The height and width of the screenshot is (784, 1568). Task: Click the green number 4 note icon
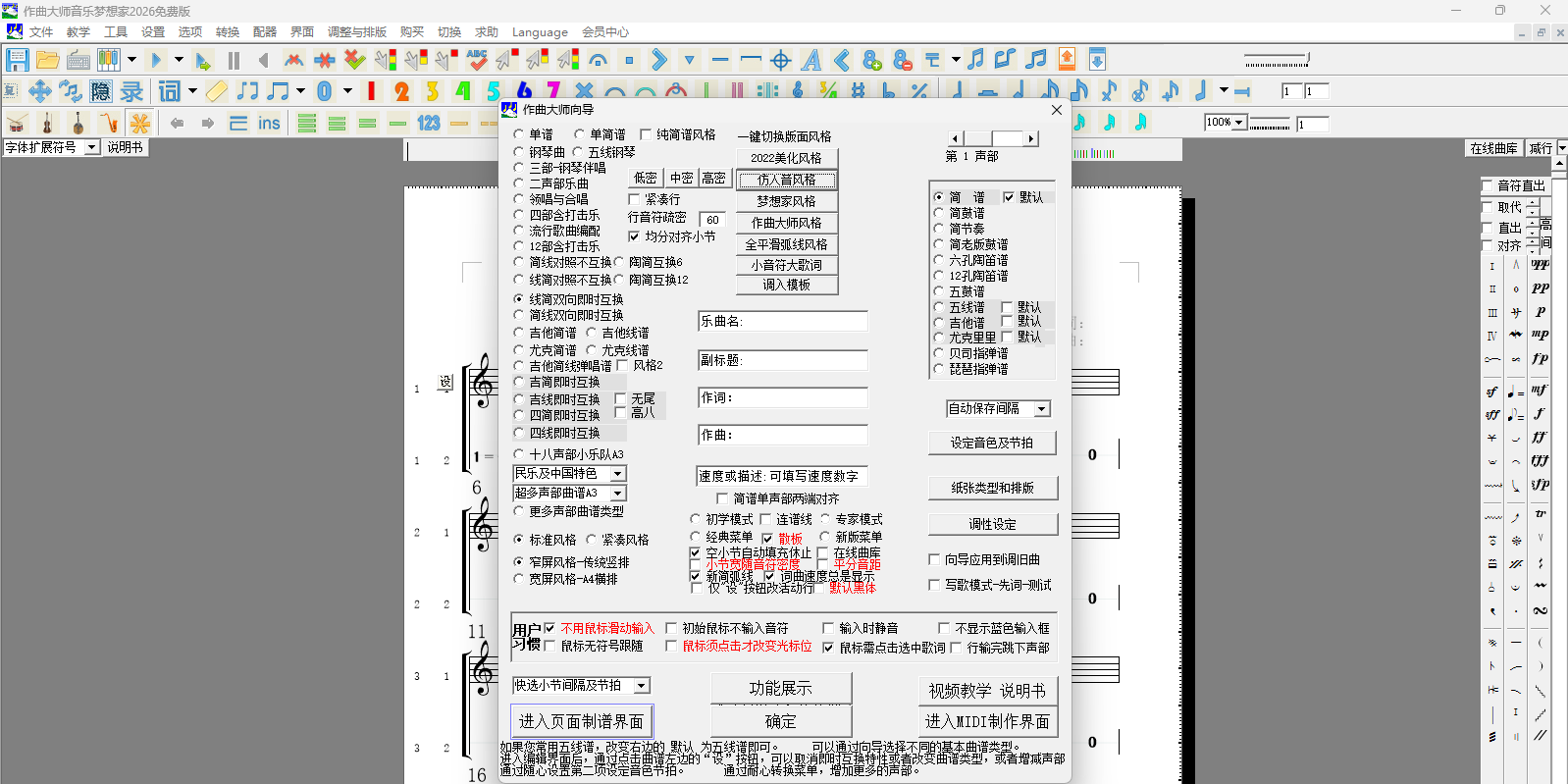tap(463, 91)
